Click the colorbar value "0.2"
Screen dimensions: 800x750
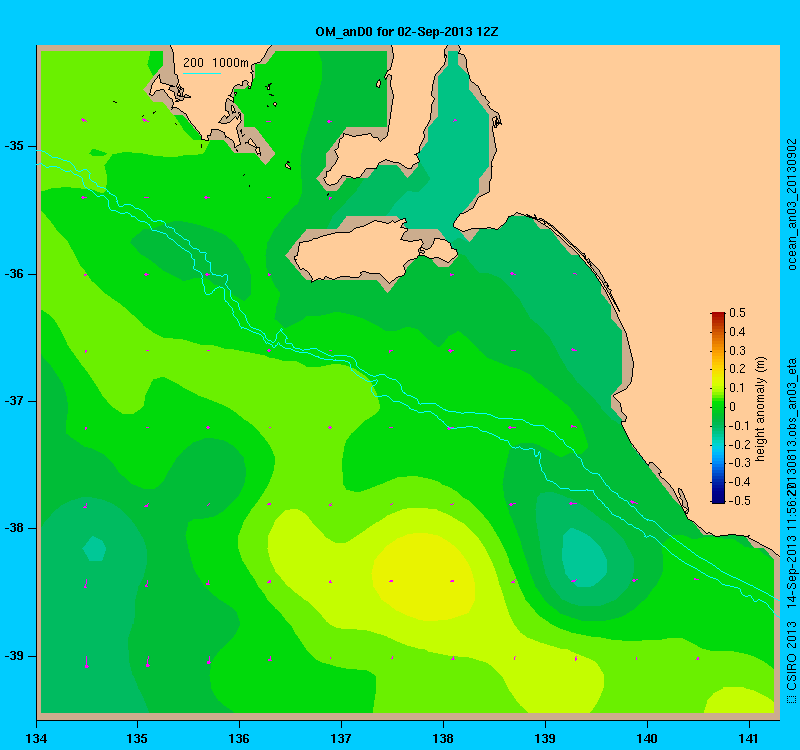[x=737, y=369]
